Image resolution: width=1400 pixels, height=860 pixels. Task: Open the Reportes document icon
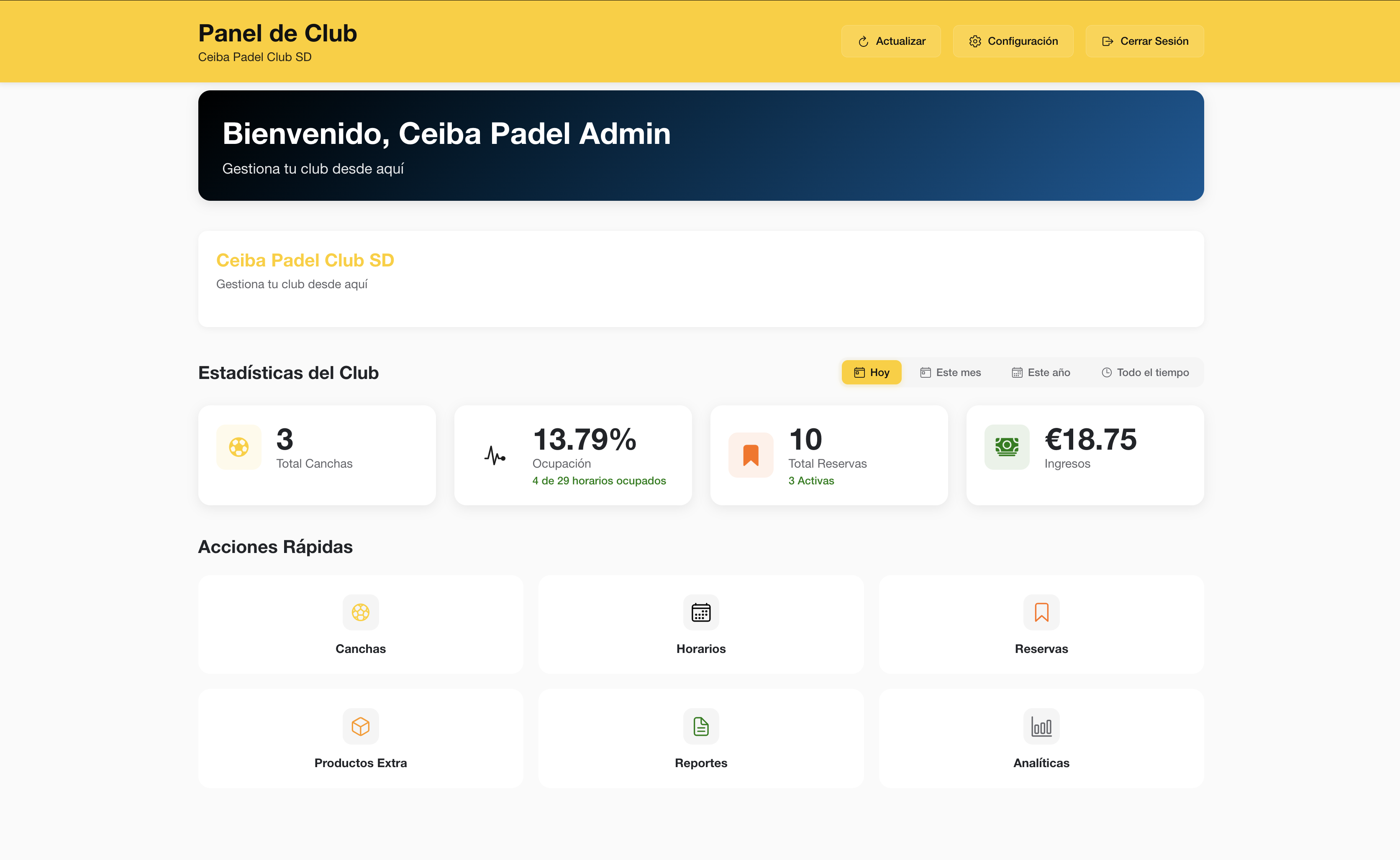click(700, 726)
